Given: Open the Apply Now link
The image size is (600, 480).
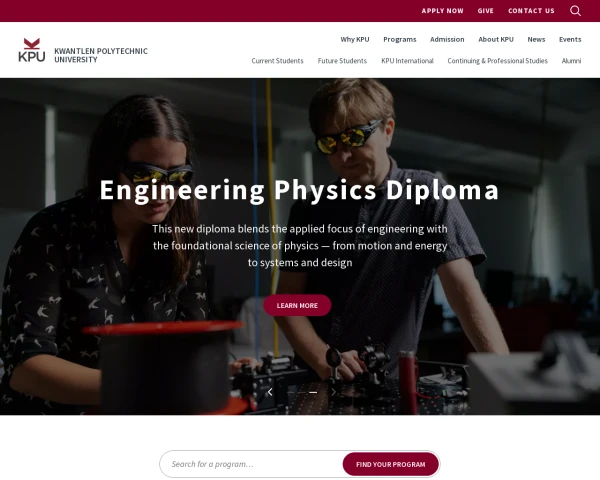Looking at the screenshot, I should click(442, 11).
